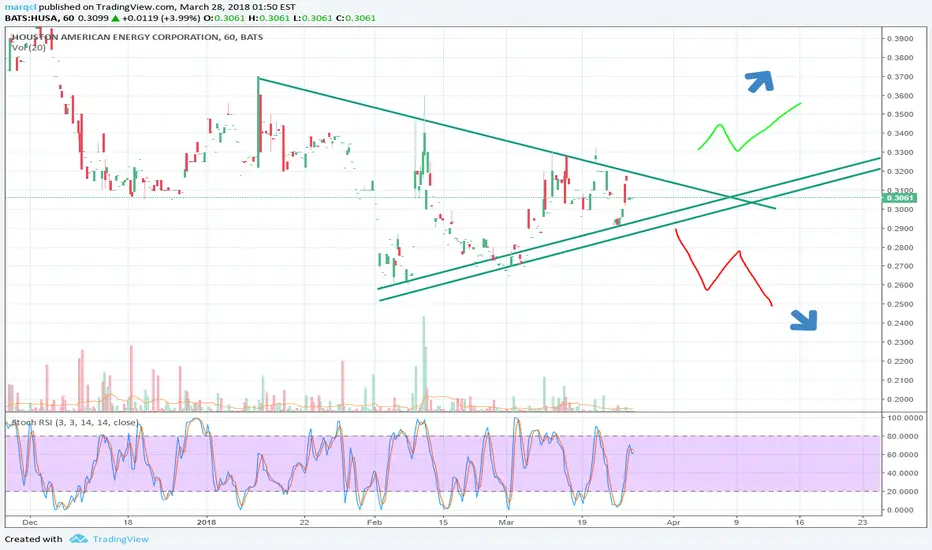932x550 pixels.
Task: Click the H:0.3061 high value
Action: (x=269, y=18)
